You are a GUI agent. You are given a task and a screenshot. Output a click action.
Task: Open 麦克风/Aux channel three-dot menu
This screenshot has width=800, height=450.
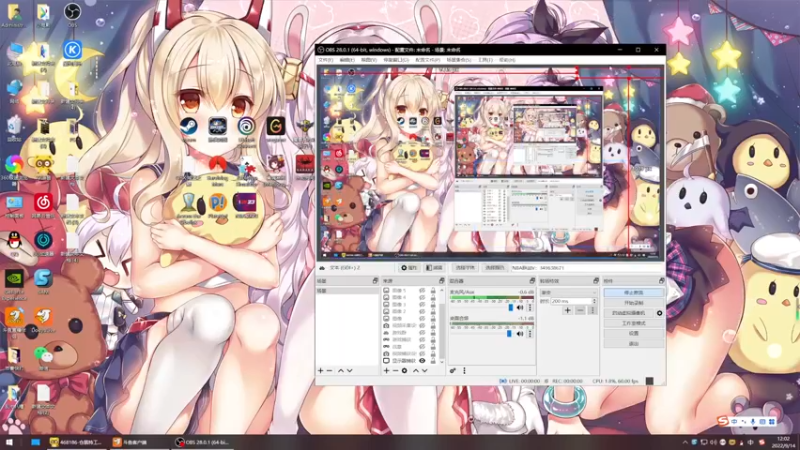point(530,308)
